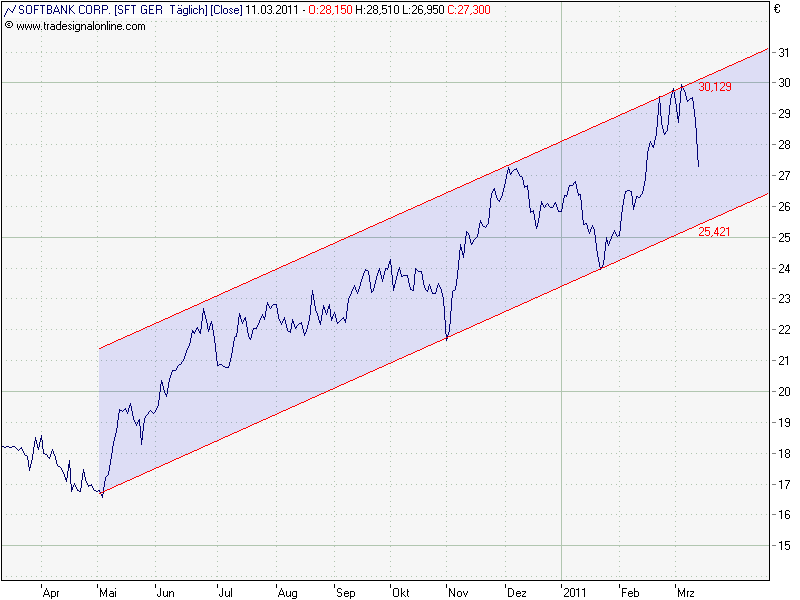Click the Dez label on time axis
This screenshot has width=800, height=600.
517,593
